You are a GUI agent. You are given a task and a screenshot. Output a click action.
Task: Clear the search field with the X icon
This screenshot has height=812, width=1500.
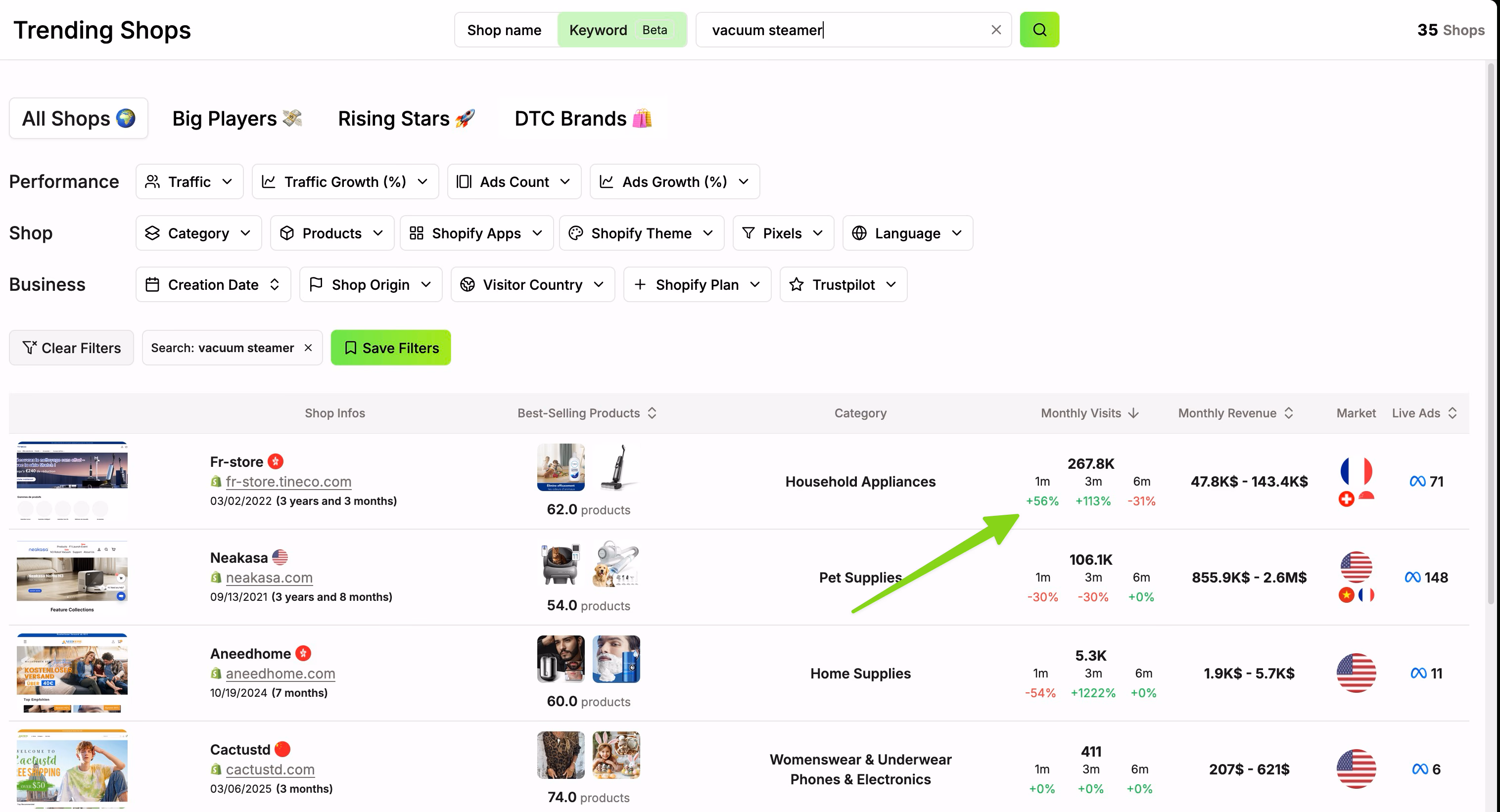click(996, 30)
